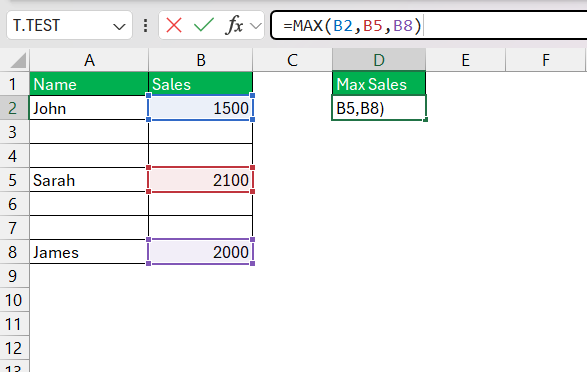Image resolution: width=587 pixels, height=372 pixels.
Task: Open the Name Box dropdown arrow
Action: pyautogui.click(x=119, y=27)
